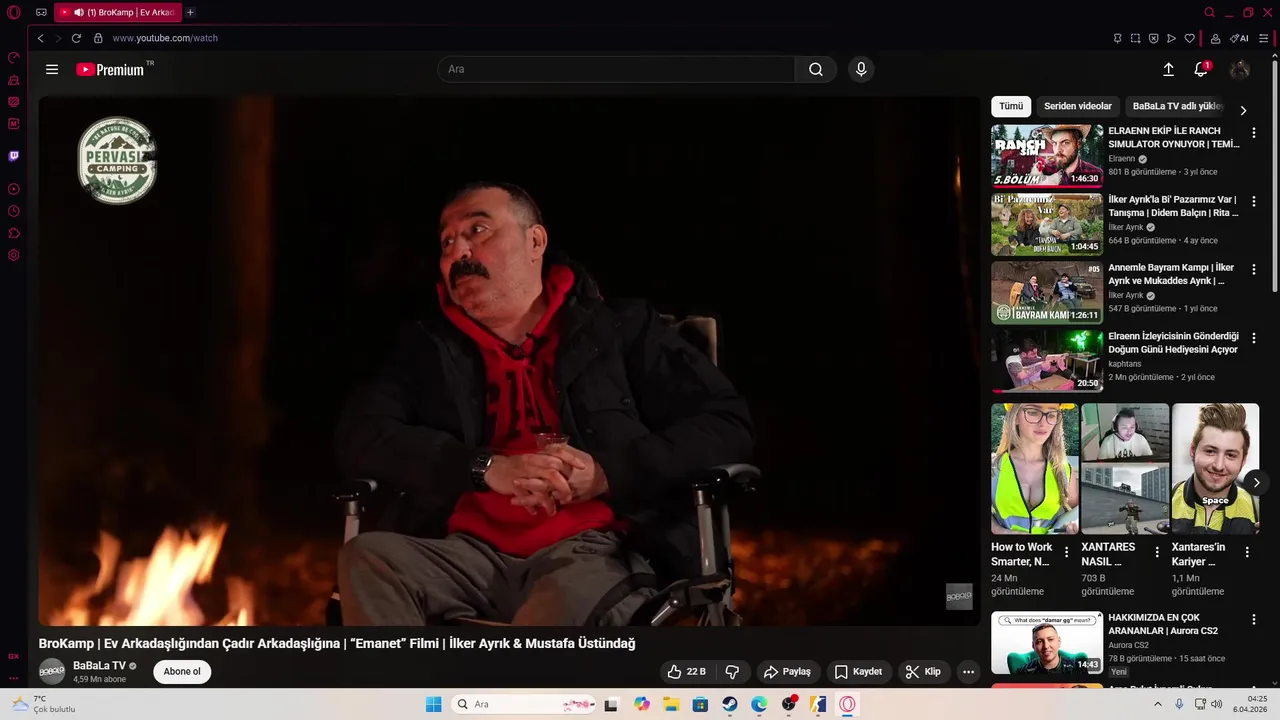Open the browser profile icon
The width and height of the screenshot is (1280, 720).
coord(1215,38)
